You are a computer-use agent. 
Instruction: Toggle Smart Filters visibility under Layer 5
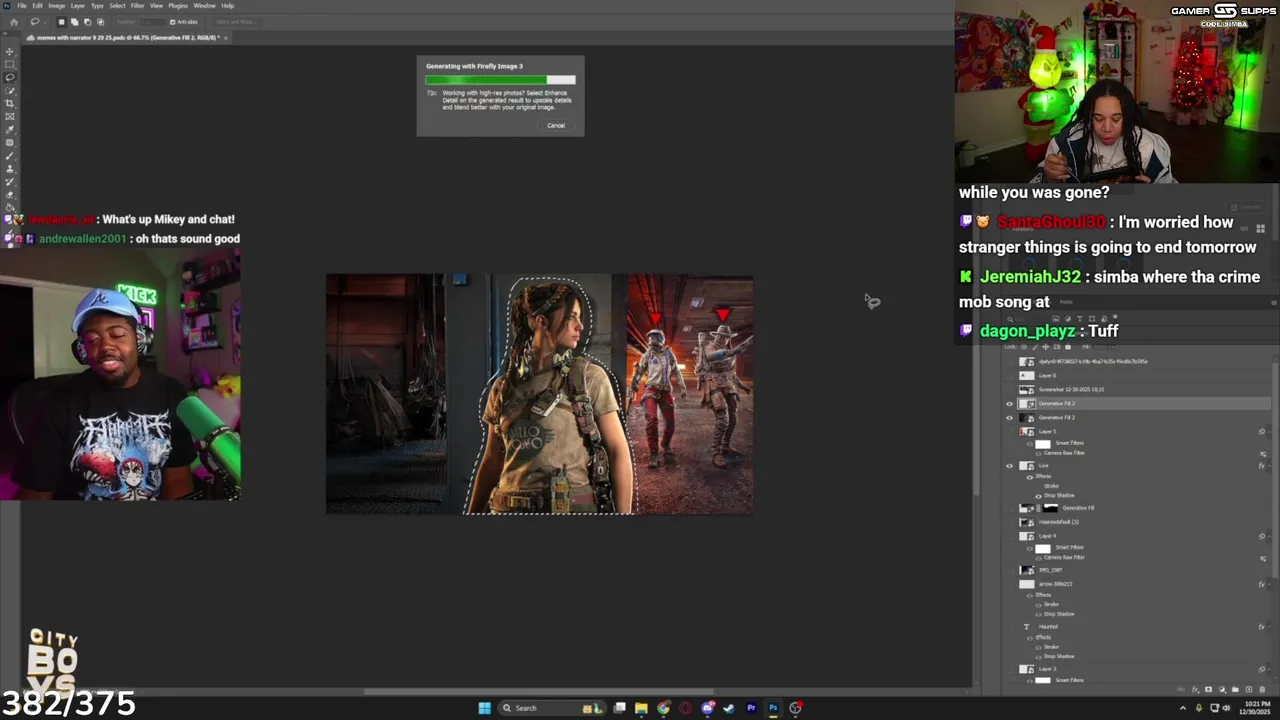coord(1030,442)
